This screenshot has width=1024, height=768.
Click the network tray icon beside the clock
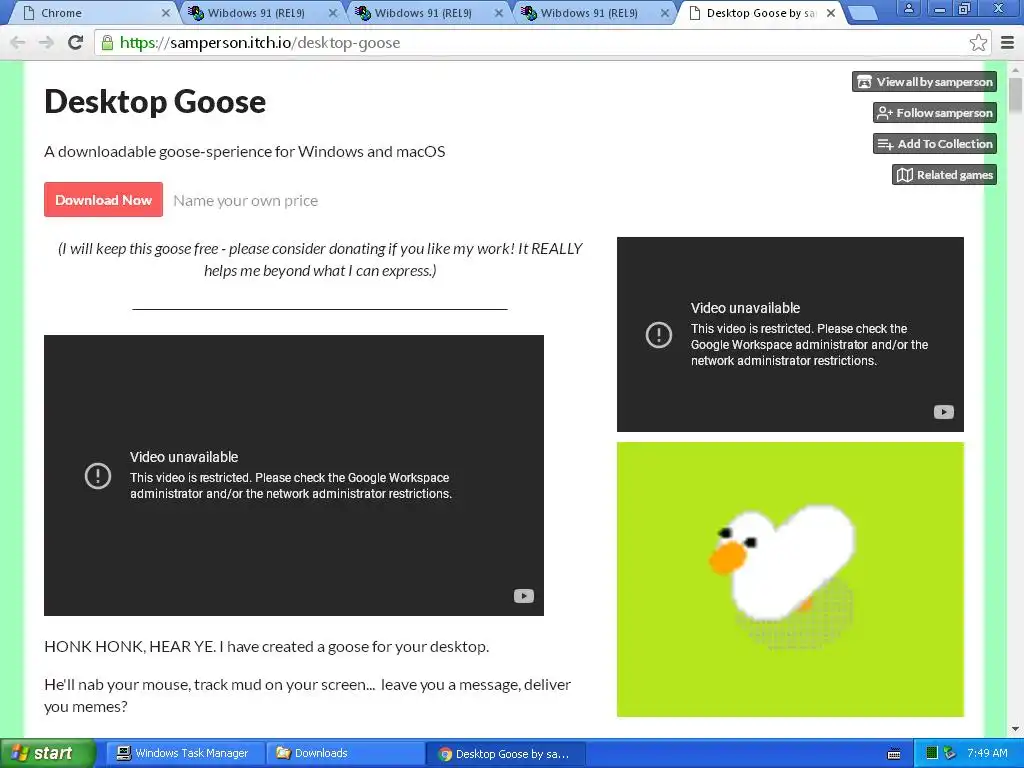click(950, 753)
